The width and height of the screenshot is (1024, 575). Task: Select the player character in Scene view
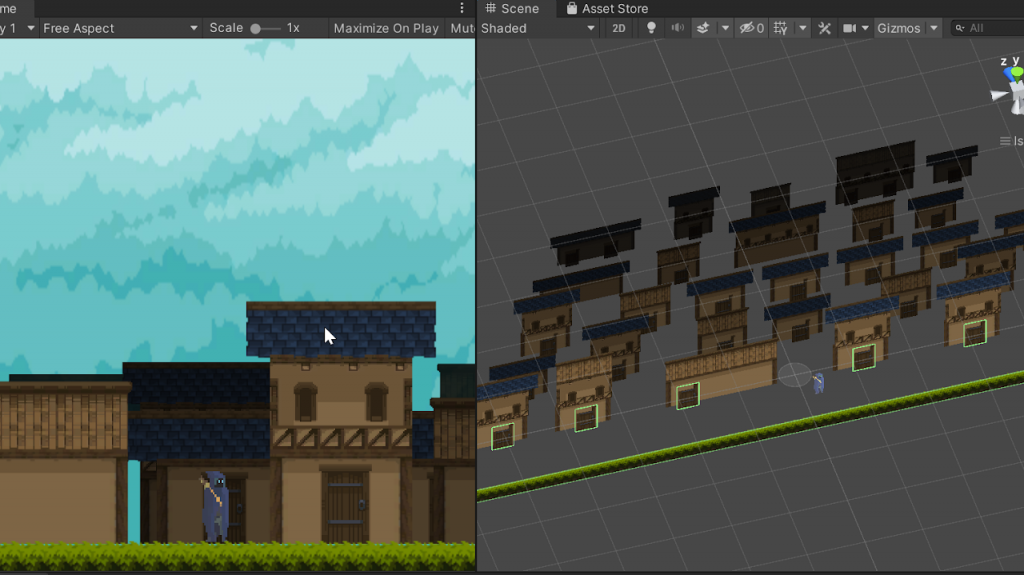click(x=818, y=383)
